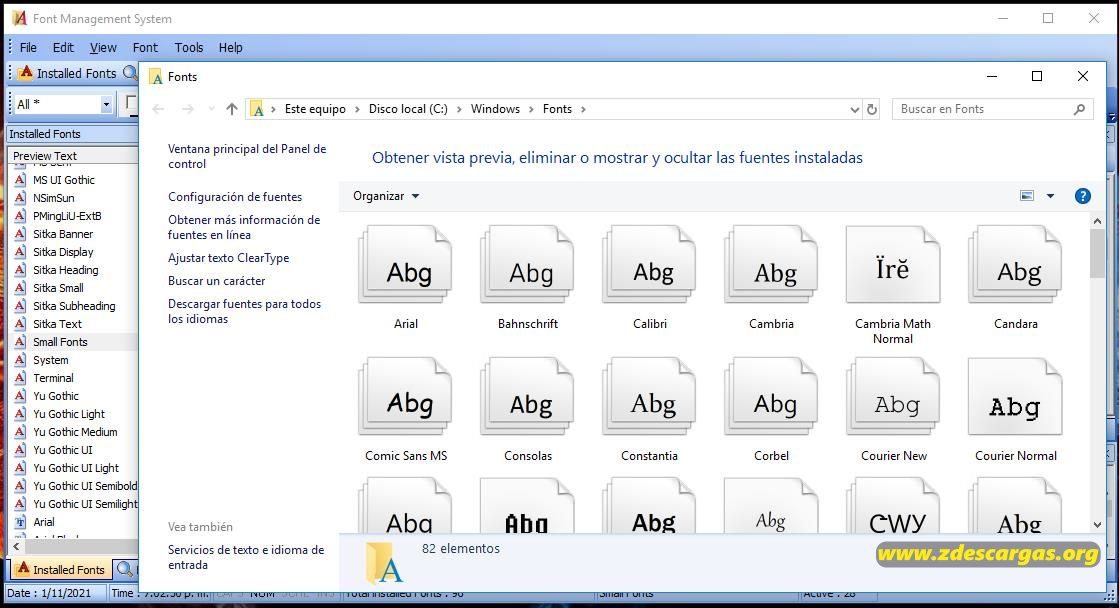
Task: Switch to Installed Fonts bottom tab
Action: 61,569
